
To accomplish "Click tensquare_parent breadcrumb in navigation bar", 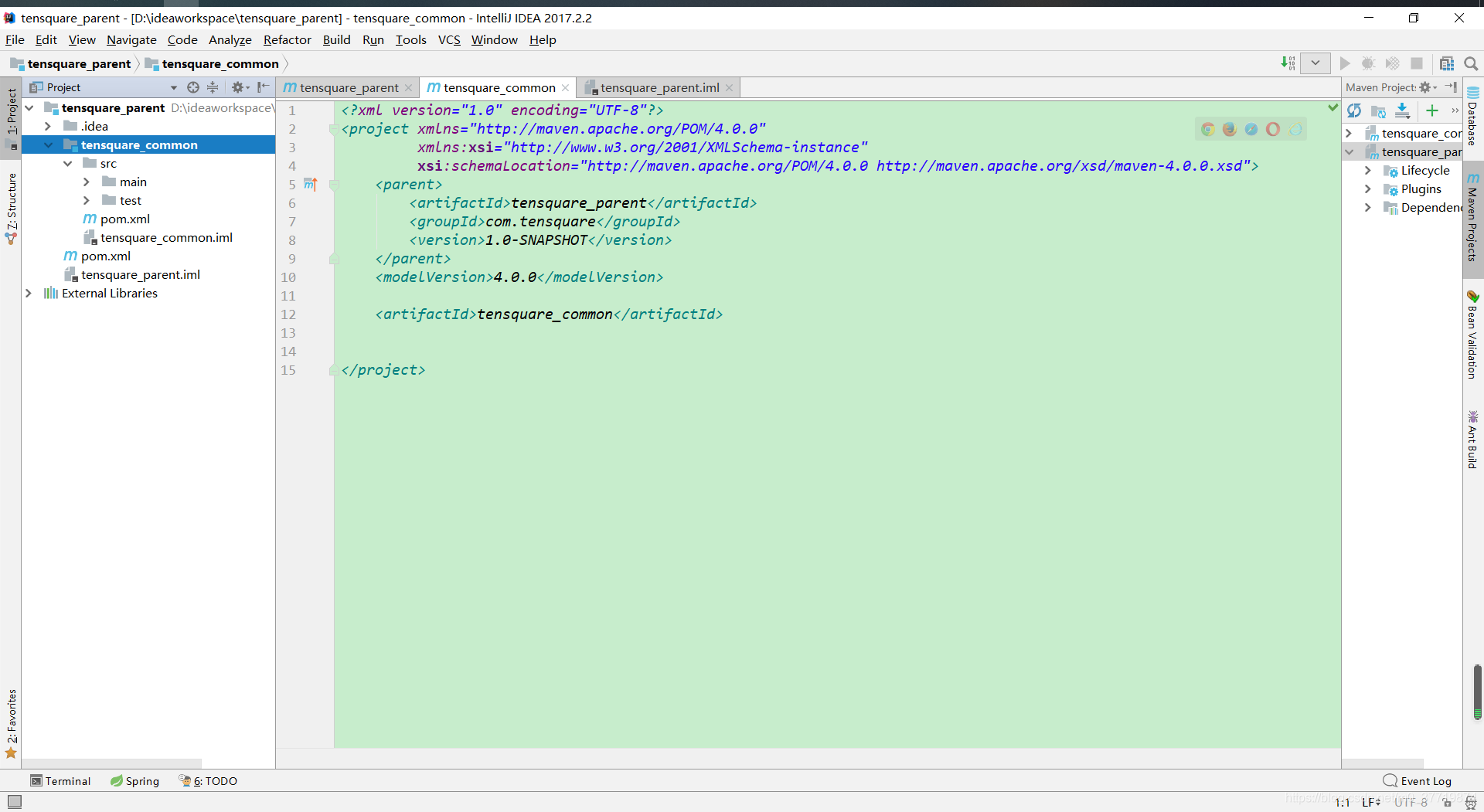I will coord(71,63).
